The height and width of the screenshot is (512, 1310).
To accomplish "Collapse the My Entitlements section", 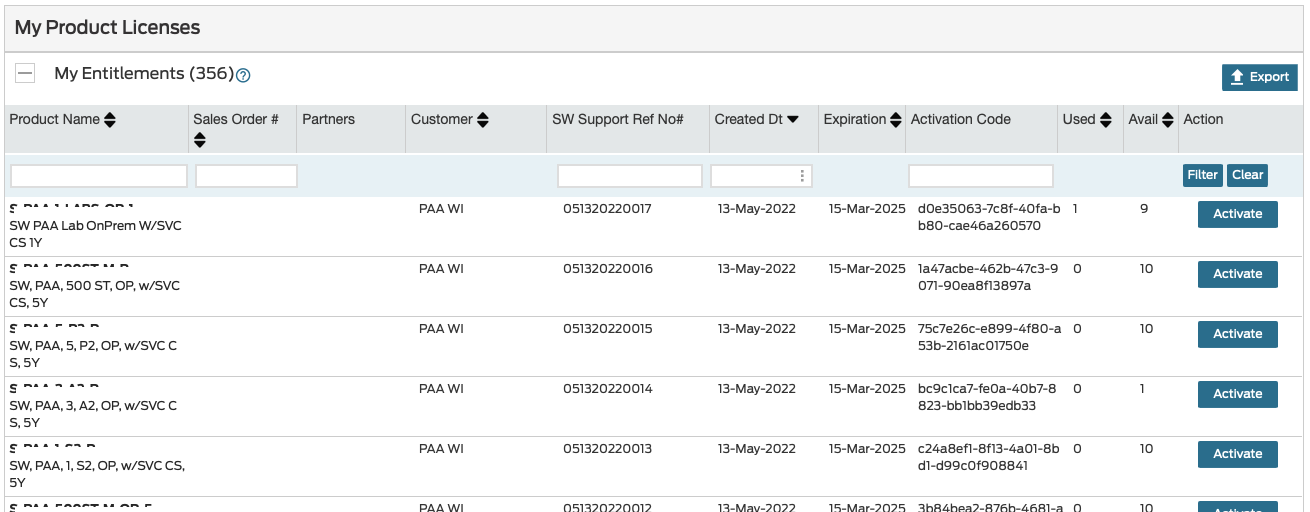I will (26, 73).
